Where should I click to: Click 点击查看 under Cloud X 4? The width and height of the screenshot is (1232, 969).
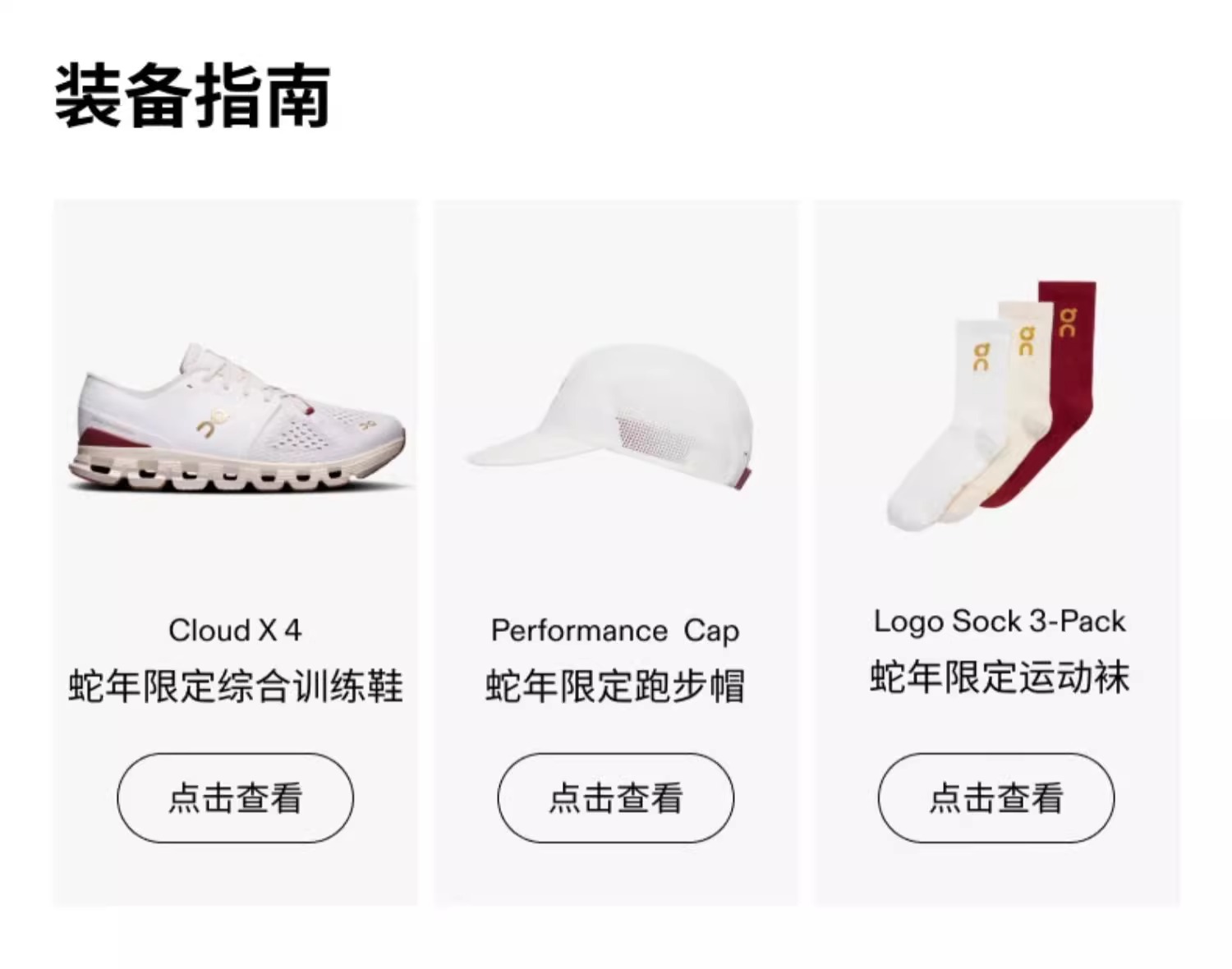236,798
